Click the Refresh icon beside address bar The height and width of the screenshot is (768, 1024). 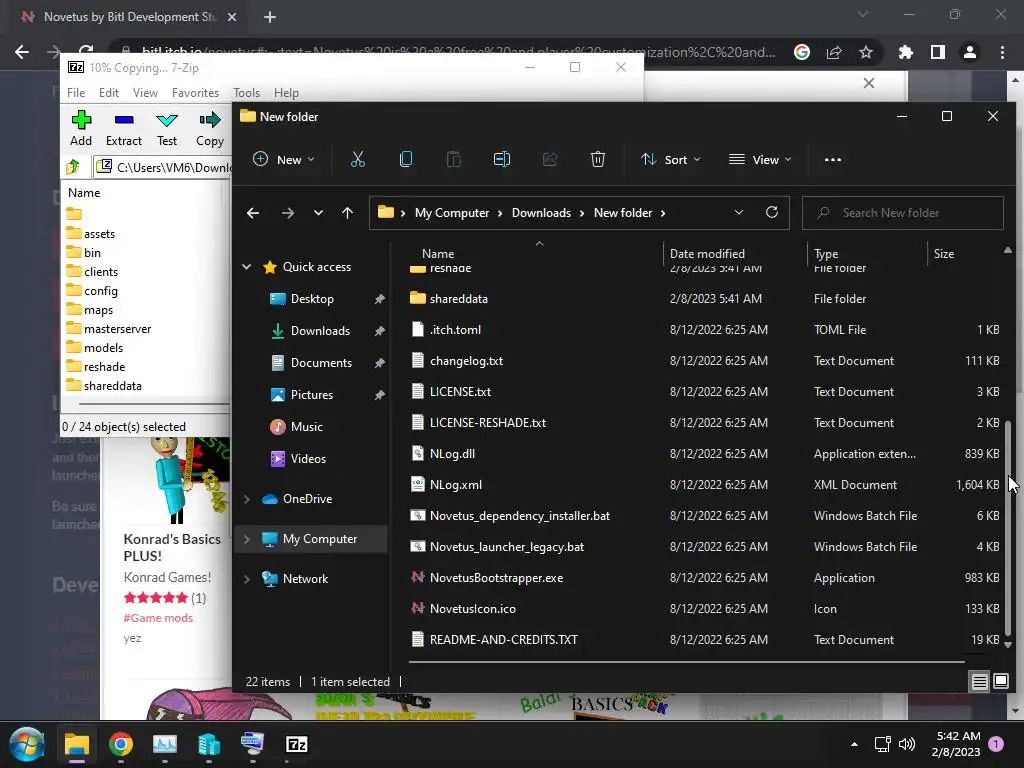(771, 212)
